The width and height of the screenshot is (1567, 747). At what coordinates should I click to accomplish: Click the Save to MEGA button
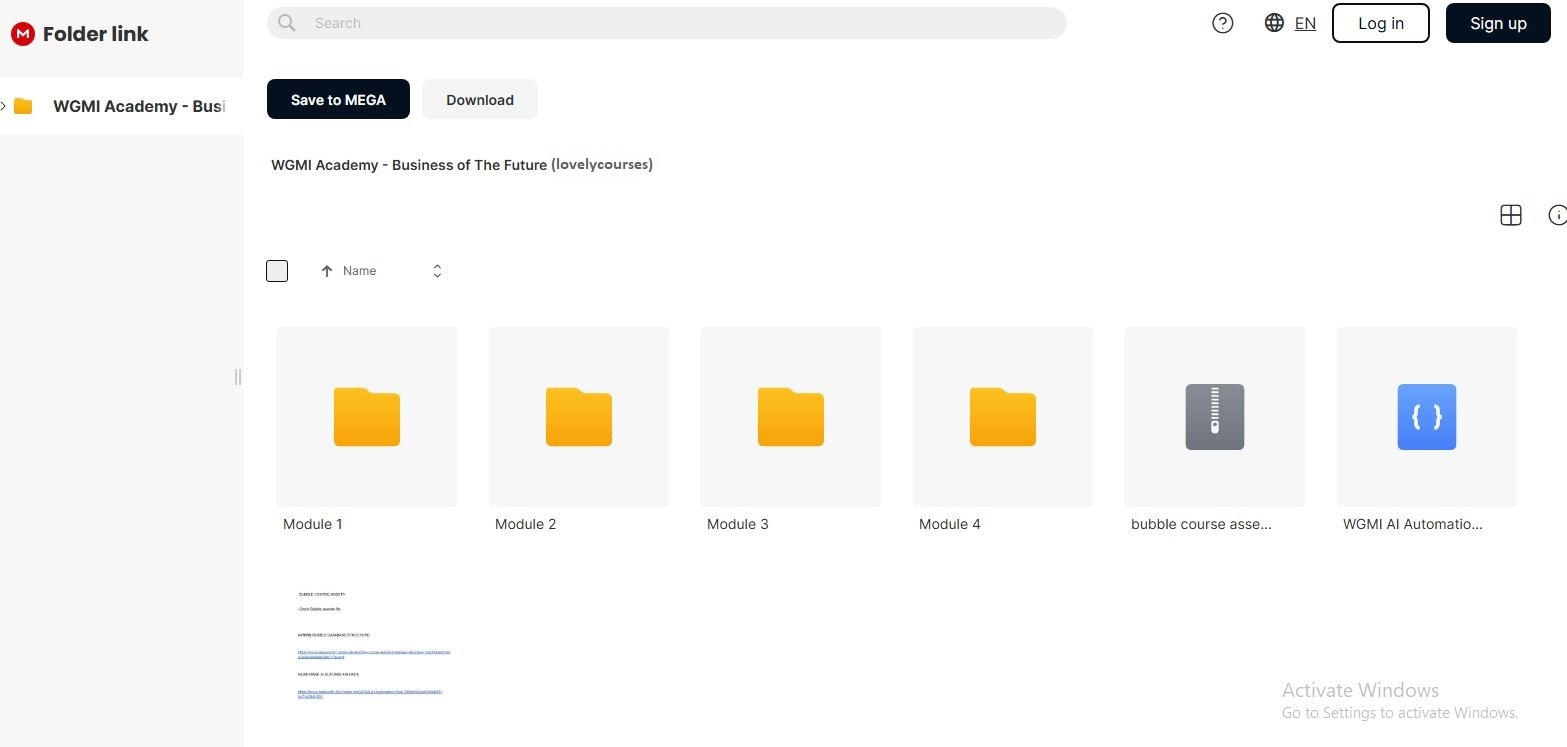(x=338, y=99)
